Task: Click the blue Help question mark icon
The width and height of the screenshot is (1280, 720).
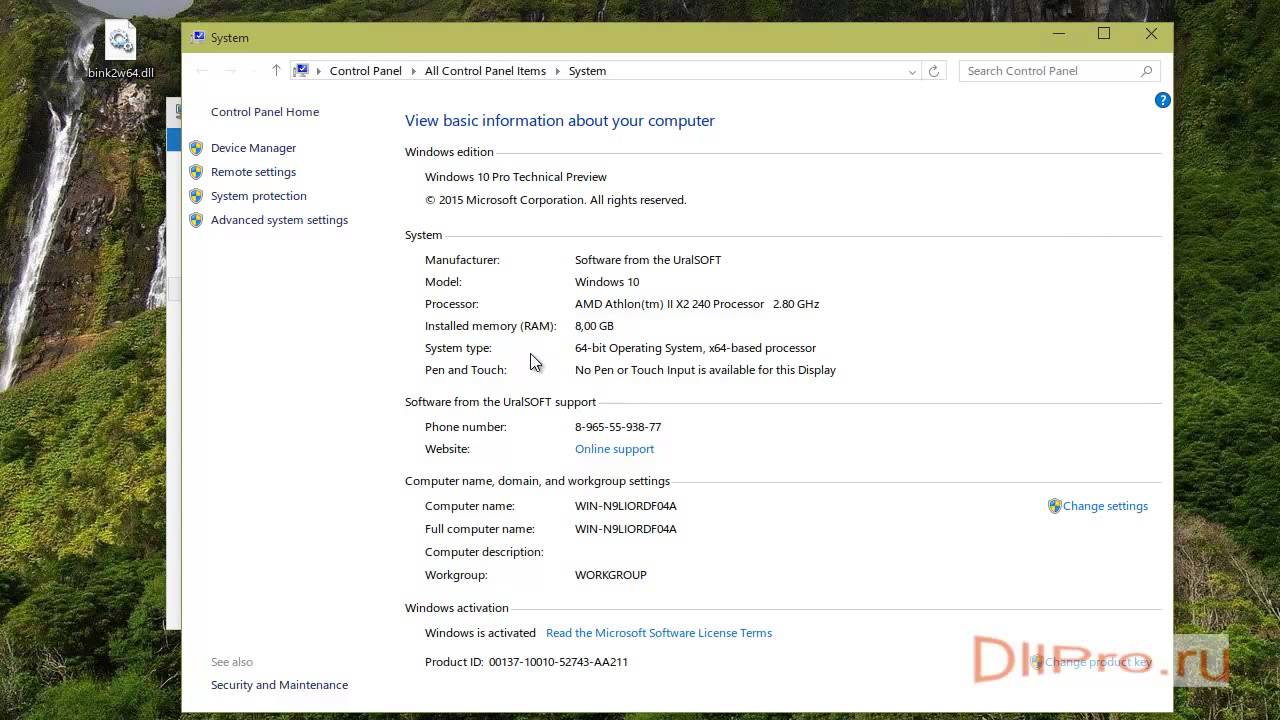Action: pyautogui.click(x=1162, y=100)
